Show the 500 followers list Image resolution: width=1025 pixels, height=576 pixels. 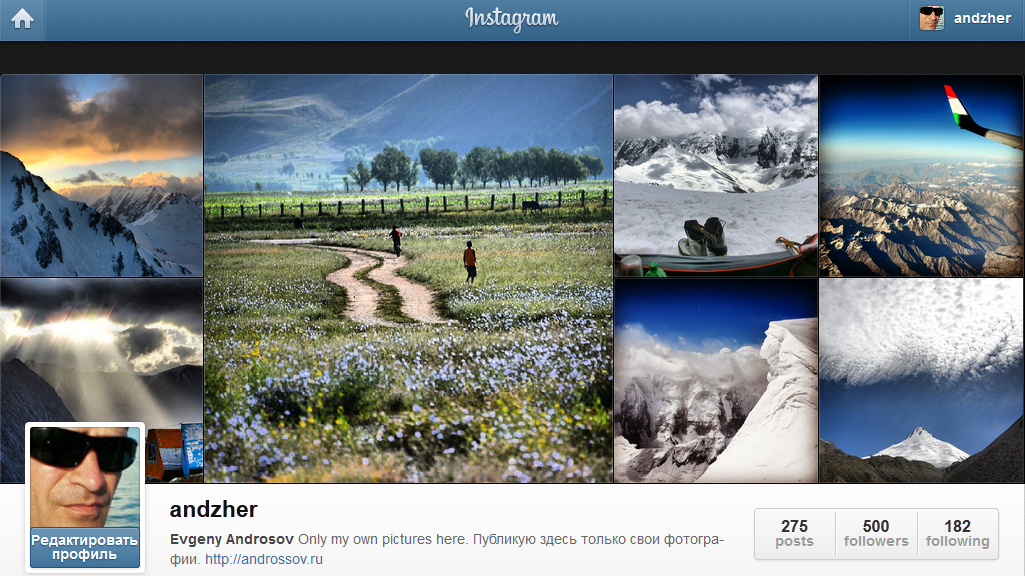coord(876,534)
